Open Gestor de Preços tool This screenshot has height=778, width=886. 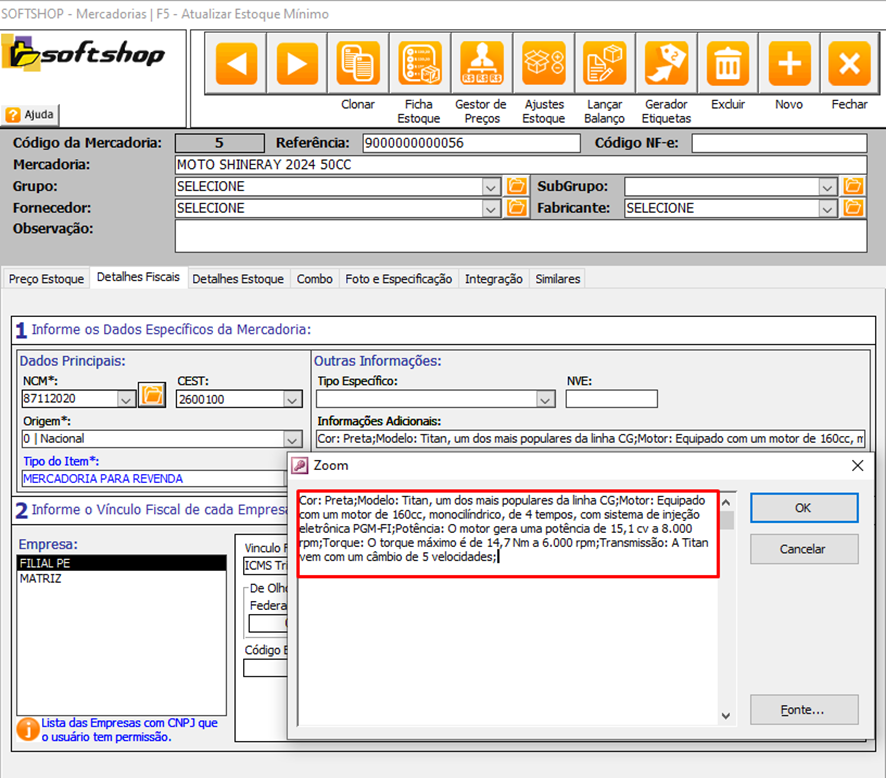click(x=480, y=64)
